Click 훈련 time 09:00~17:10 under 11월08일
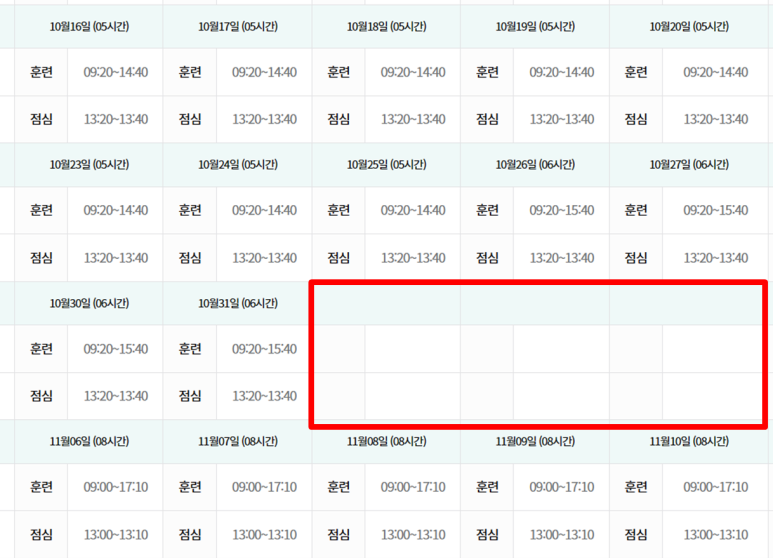The height and width of the screenshot is (558, 773). [413, 487]
